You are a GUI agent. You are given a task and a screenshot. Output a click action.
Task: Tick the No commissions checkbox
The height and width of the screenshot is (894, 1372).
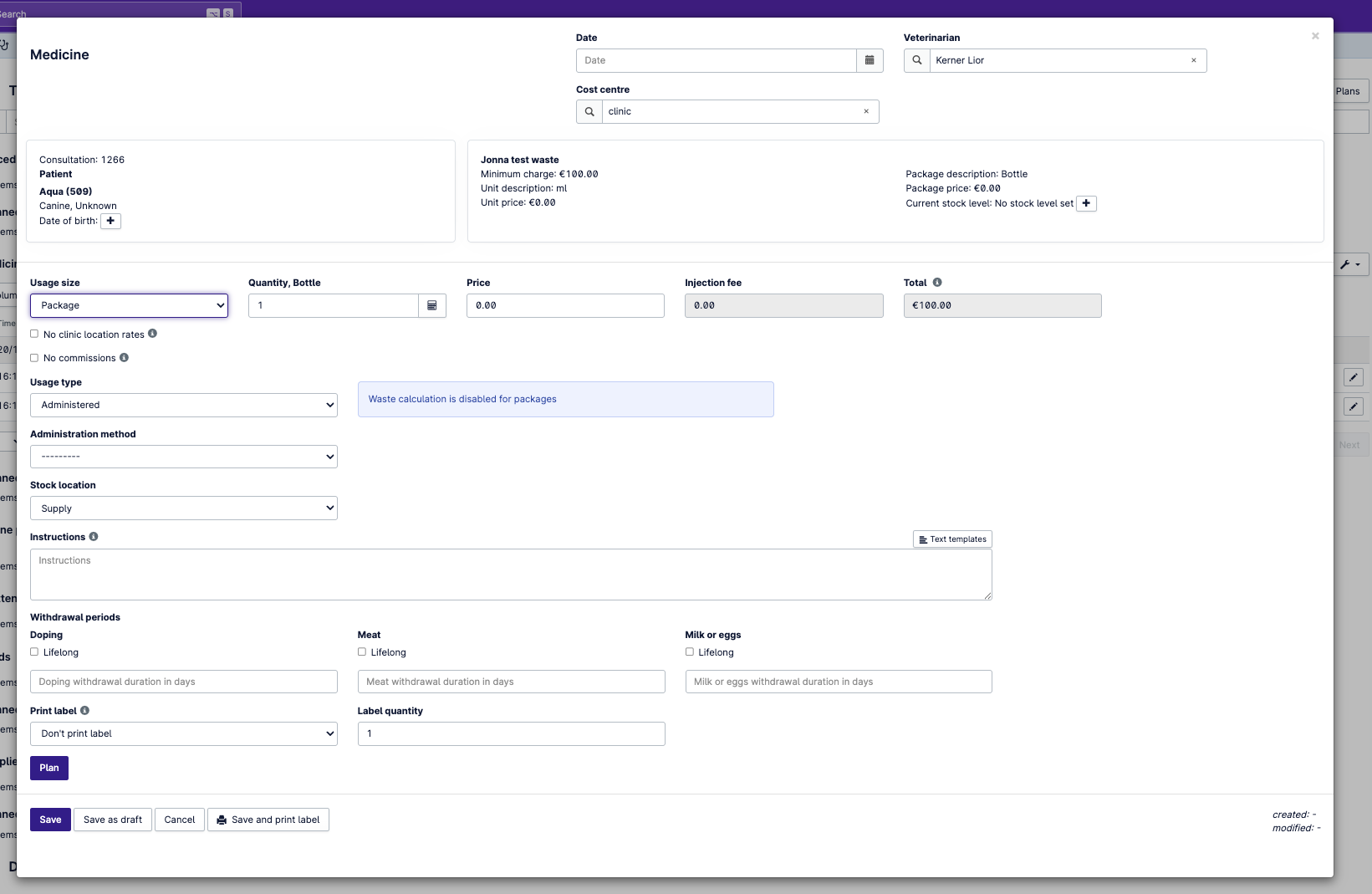click(x=34, y=358)
